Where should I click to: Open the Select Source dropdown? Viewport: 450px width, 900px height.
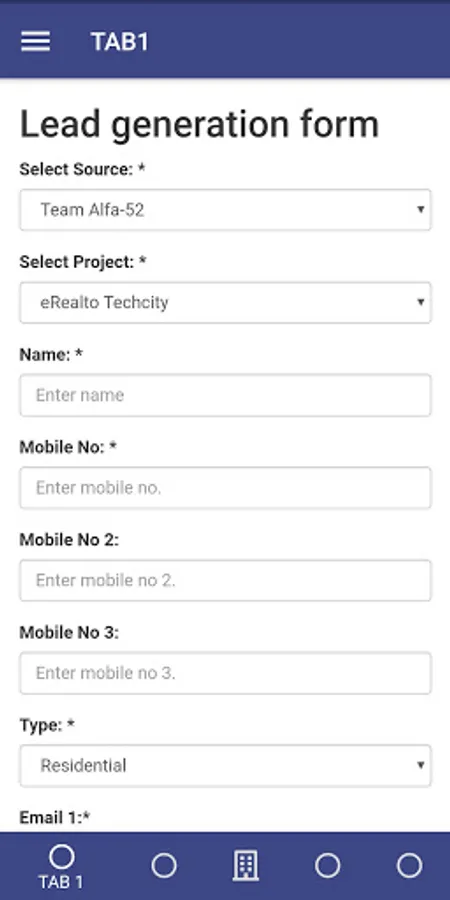[x=225, y=210]
